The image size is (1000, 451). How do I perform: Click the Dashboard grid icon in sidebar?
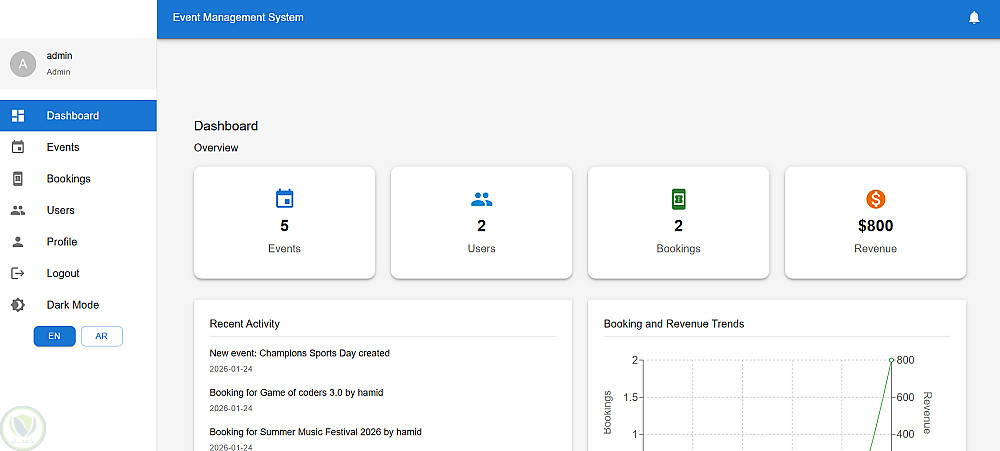pos(18,115)
